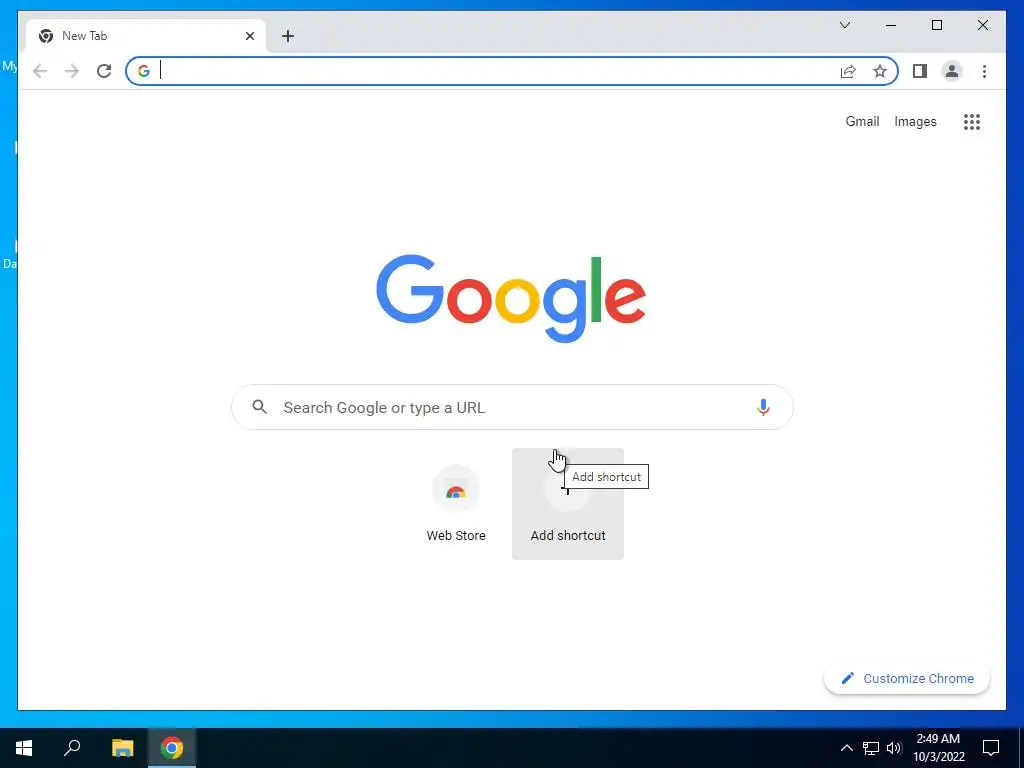Close the New Tab tab
Image resolution: width=1024 pixels, height=768 pixels.
click(x=250, y=36)
